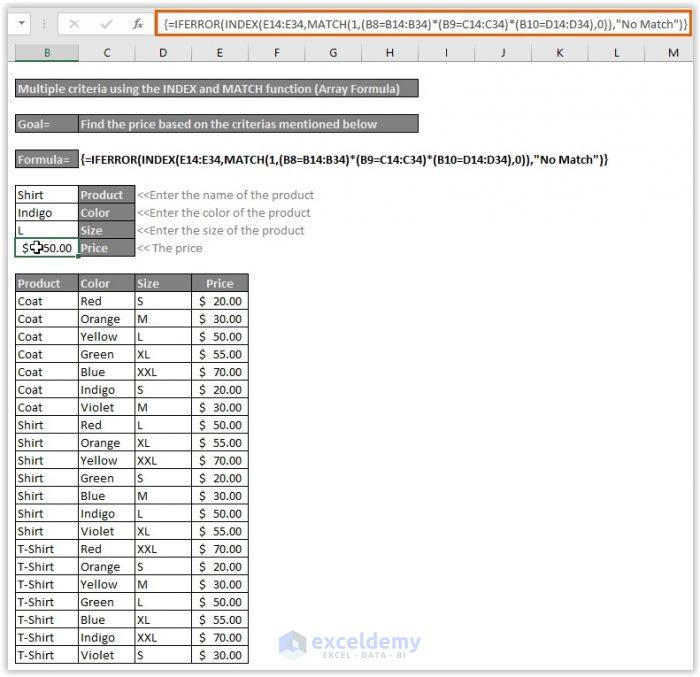Select the 'L' size cell of T-Shirt Green

(163, 602)
